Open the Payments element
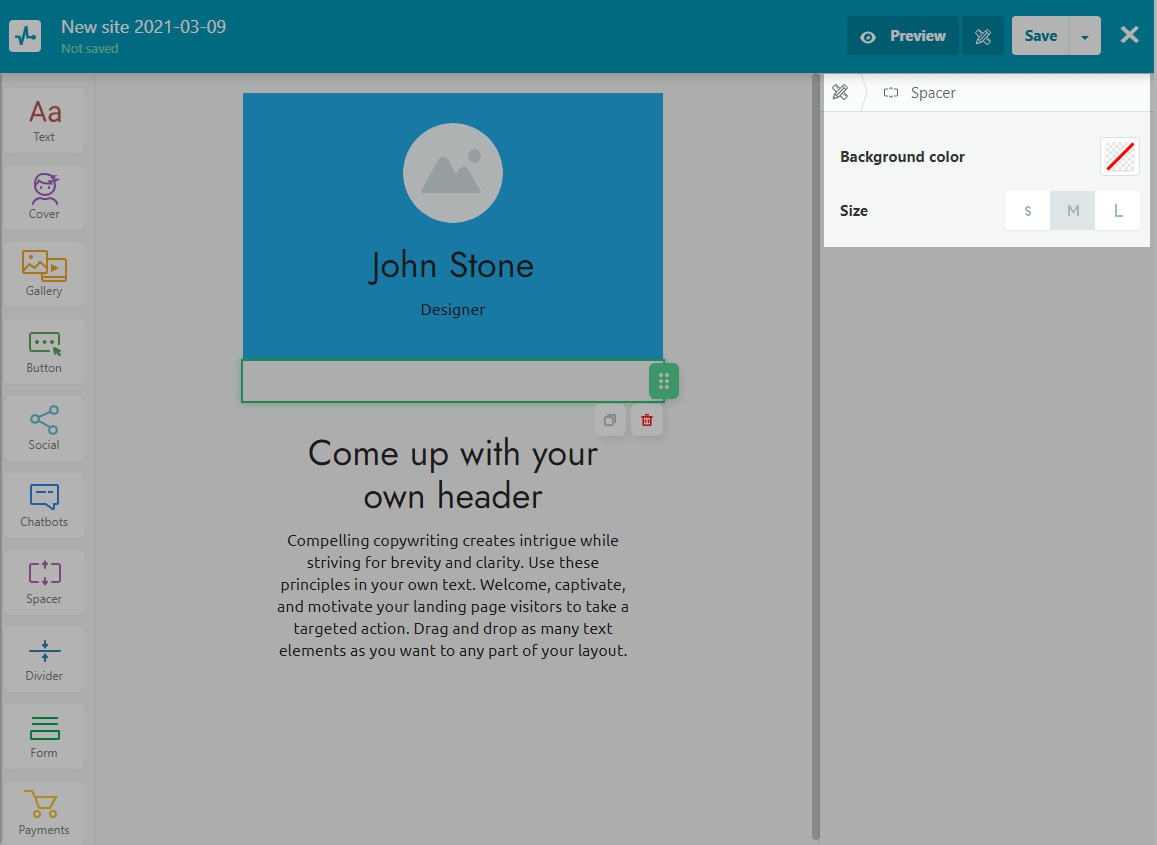 [x=44, y=813]
